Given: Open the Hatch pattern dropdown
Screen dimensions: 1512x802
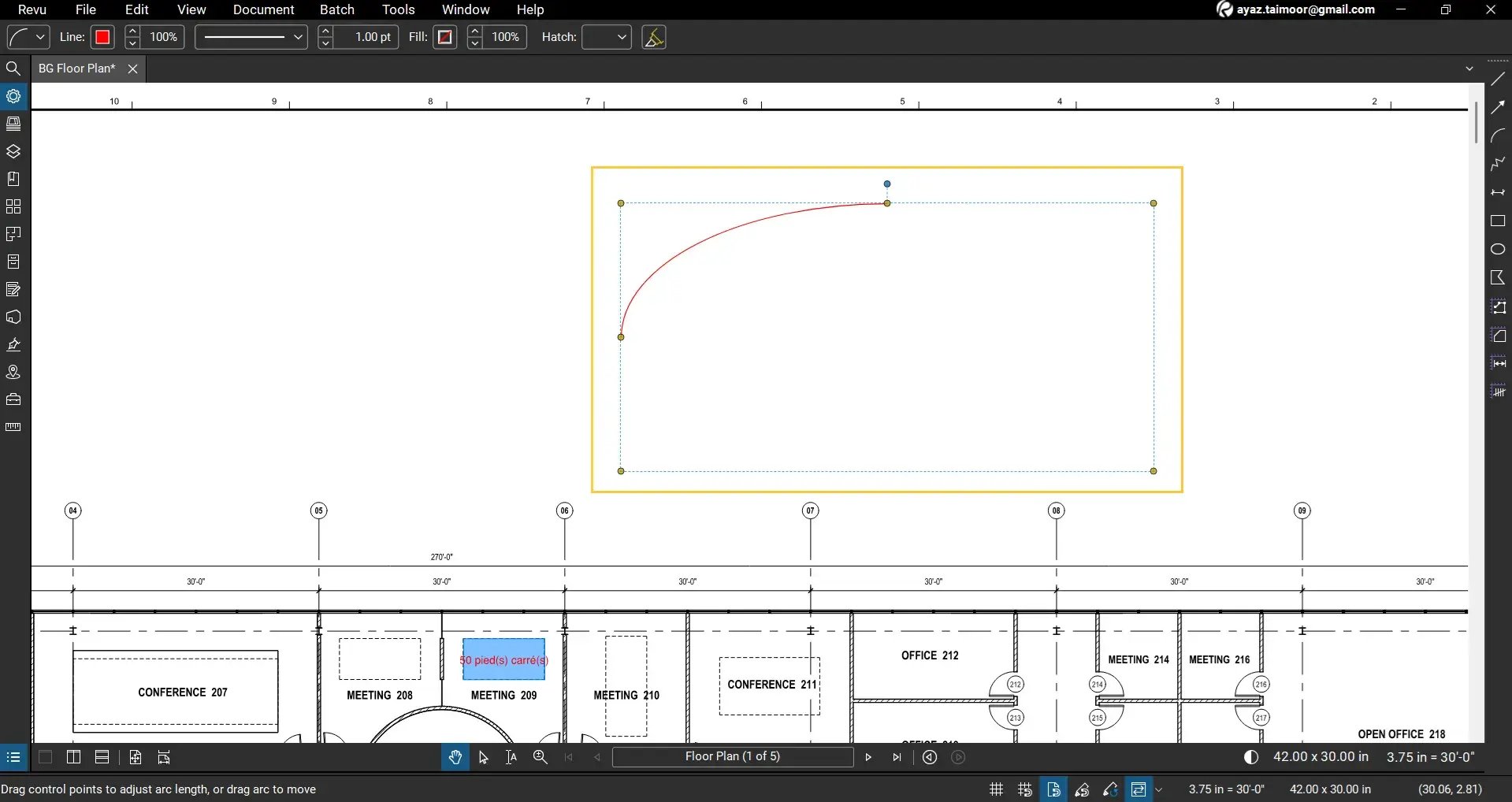Looking at the screenshot, I should tap(607, 37).
